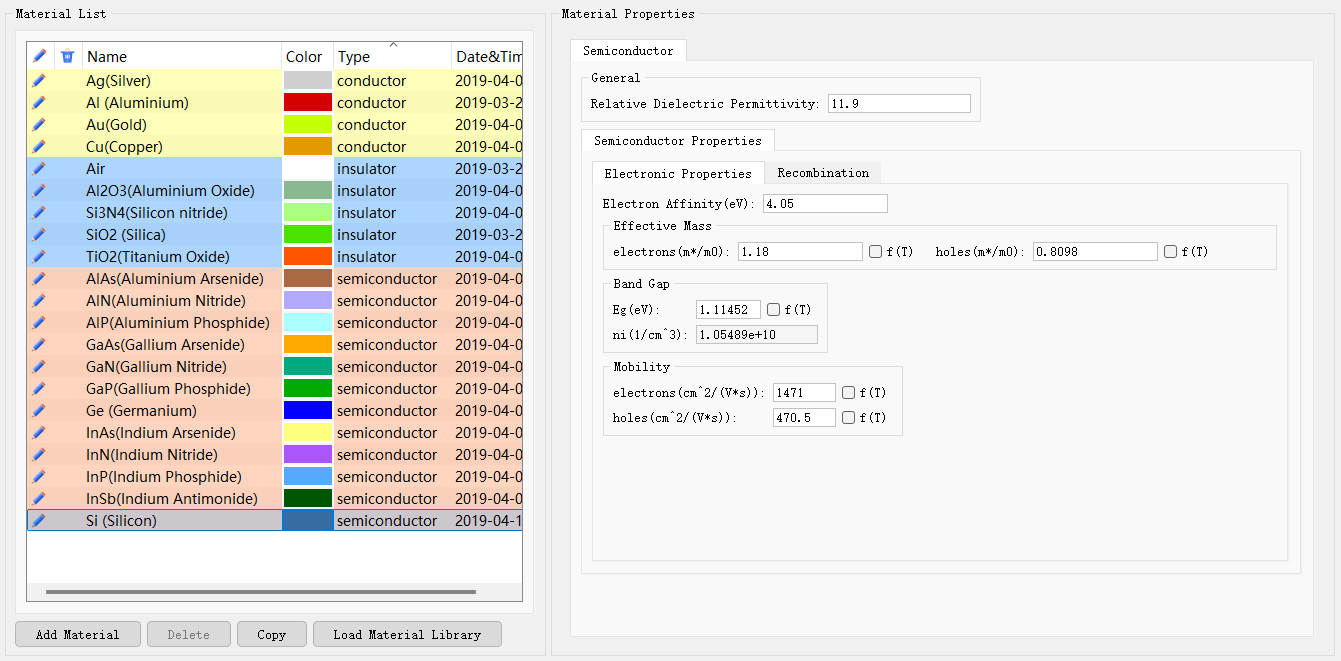The image size is (1341, 661).
Task: Click Load Material Library button
Action: click(407, 634)
